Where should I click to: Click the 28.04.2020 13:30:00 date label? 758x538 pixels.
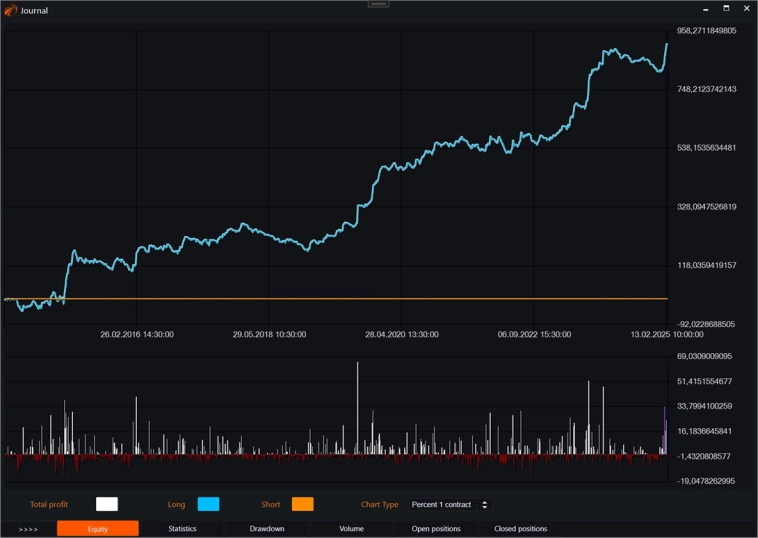click(x=402, y=334)
